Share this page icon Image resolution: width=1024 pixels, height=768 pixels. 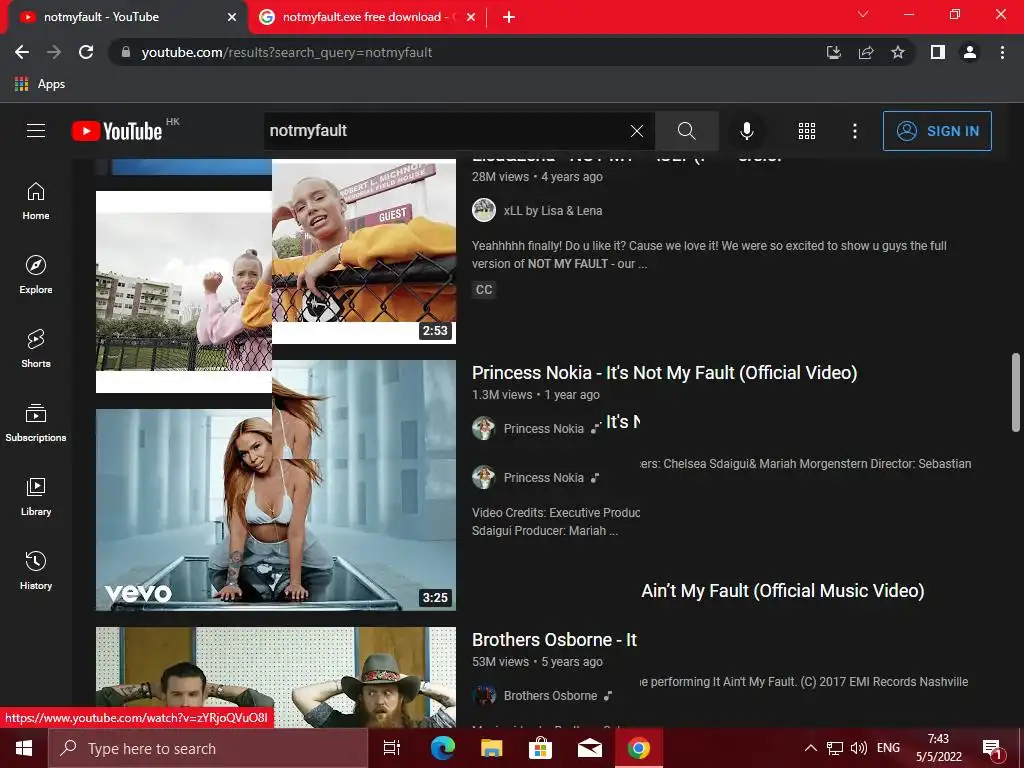click(x=866, y=52)
